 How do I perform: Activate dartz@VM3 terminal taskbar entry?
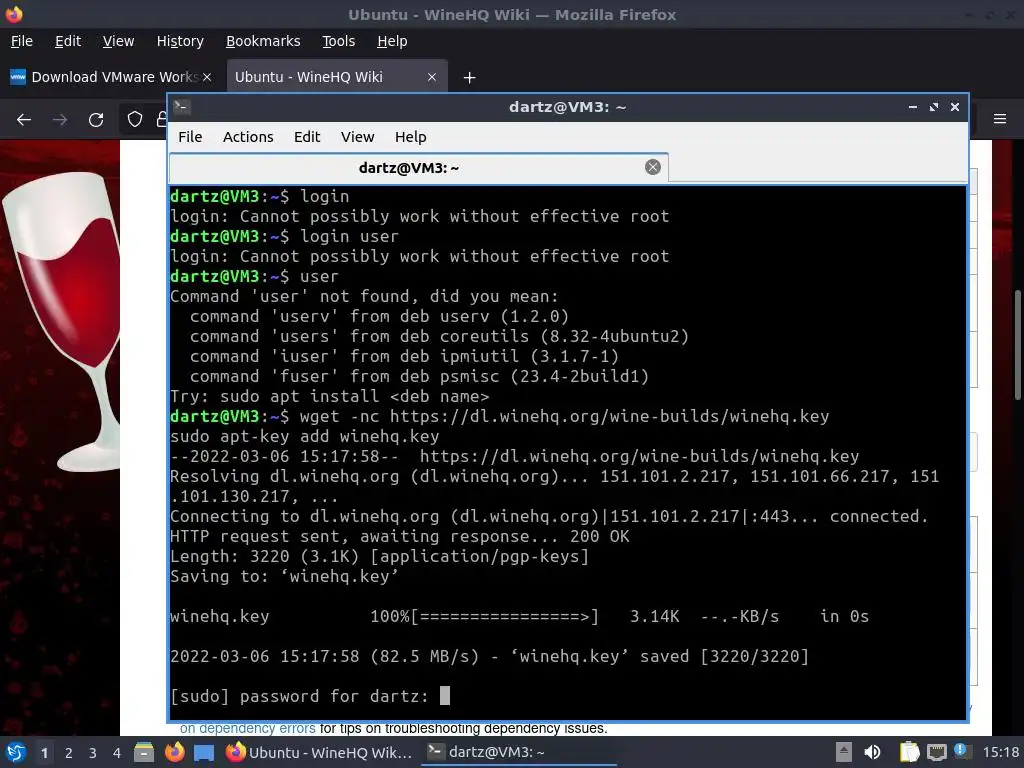pyautogui.click(x=520, y=752)
